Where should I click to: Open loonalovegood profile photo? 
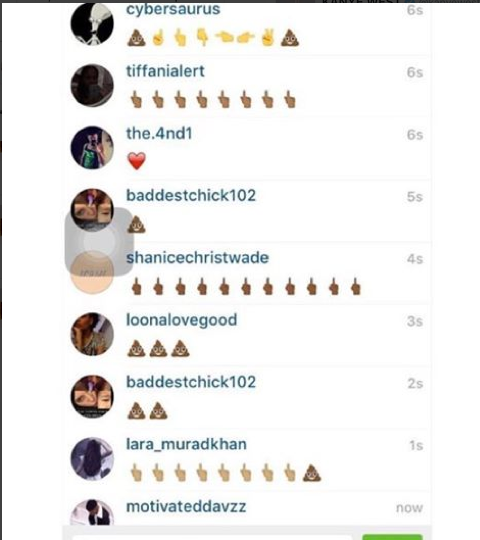pyautogui.click(x=92, y=334)
